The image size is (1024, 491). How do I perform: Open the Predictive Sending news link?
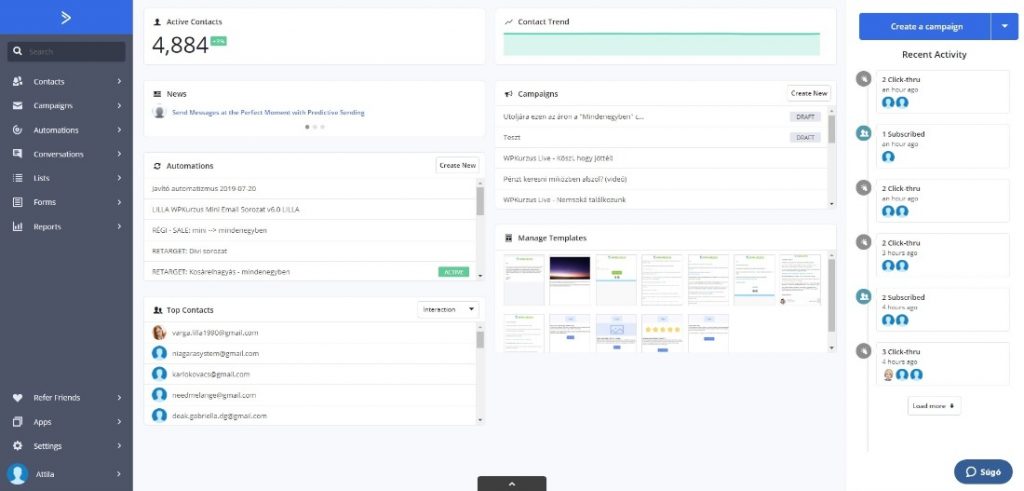pos(268,113)
